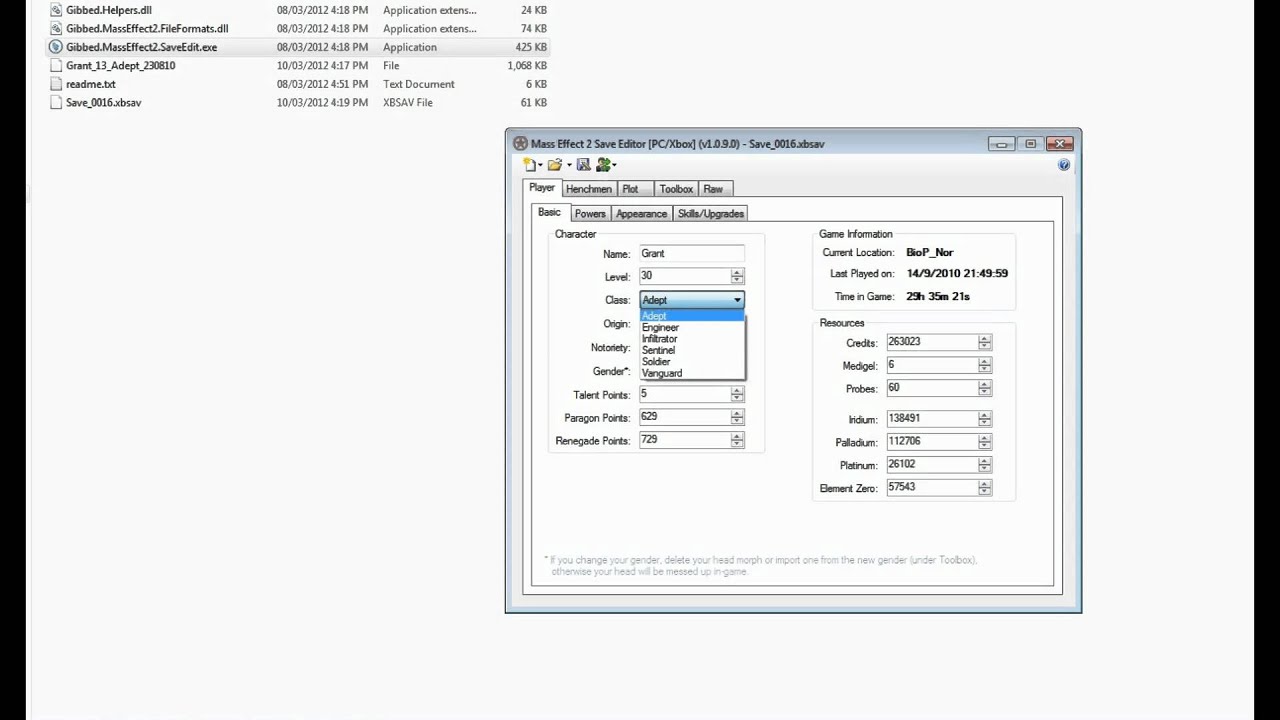
Task: Collapse the Class combo box arrow
Action: point(737,300)
